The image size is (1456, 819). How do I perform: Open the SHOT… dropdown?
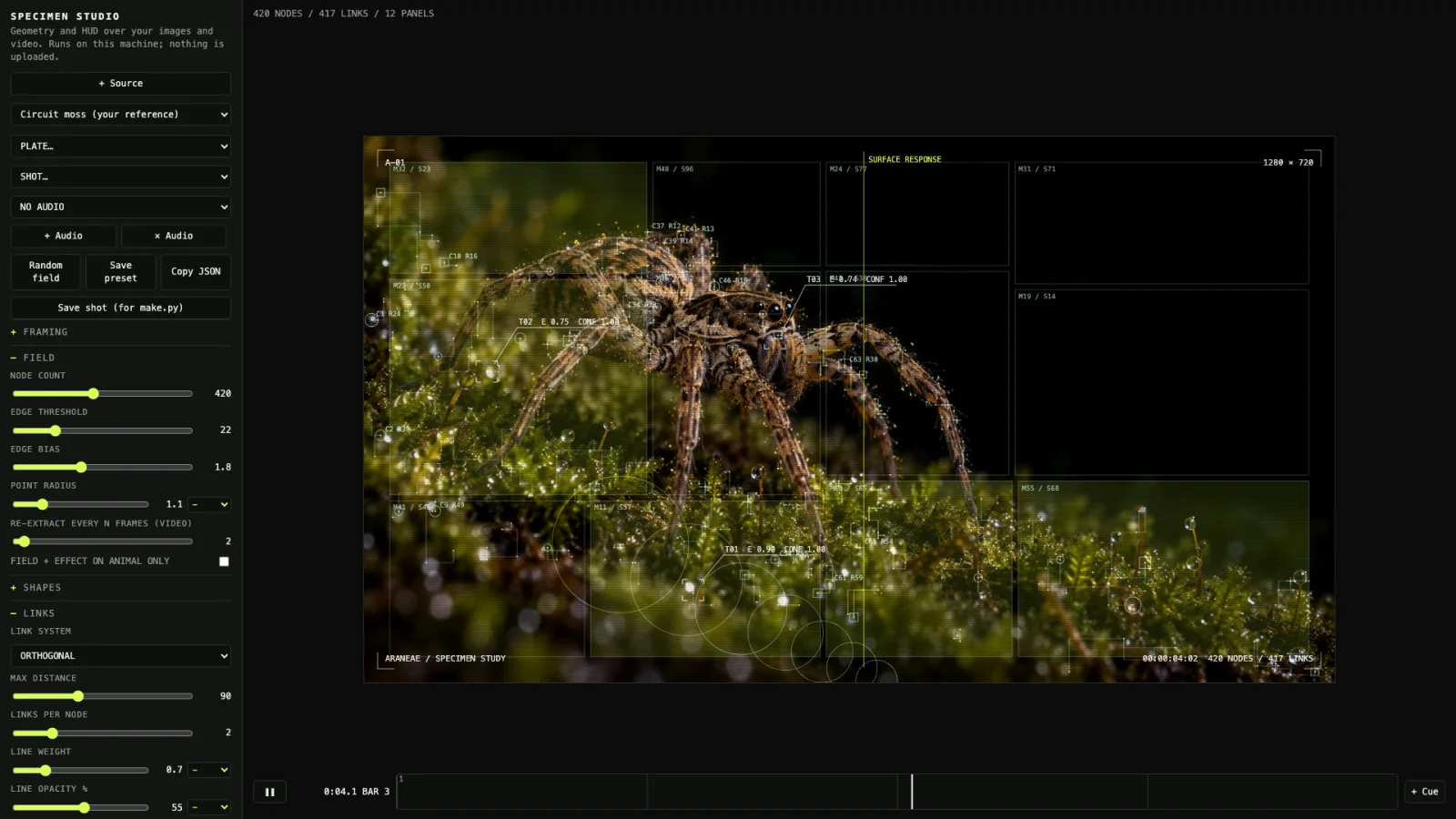120,177
